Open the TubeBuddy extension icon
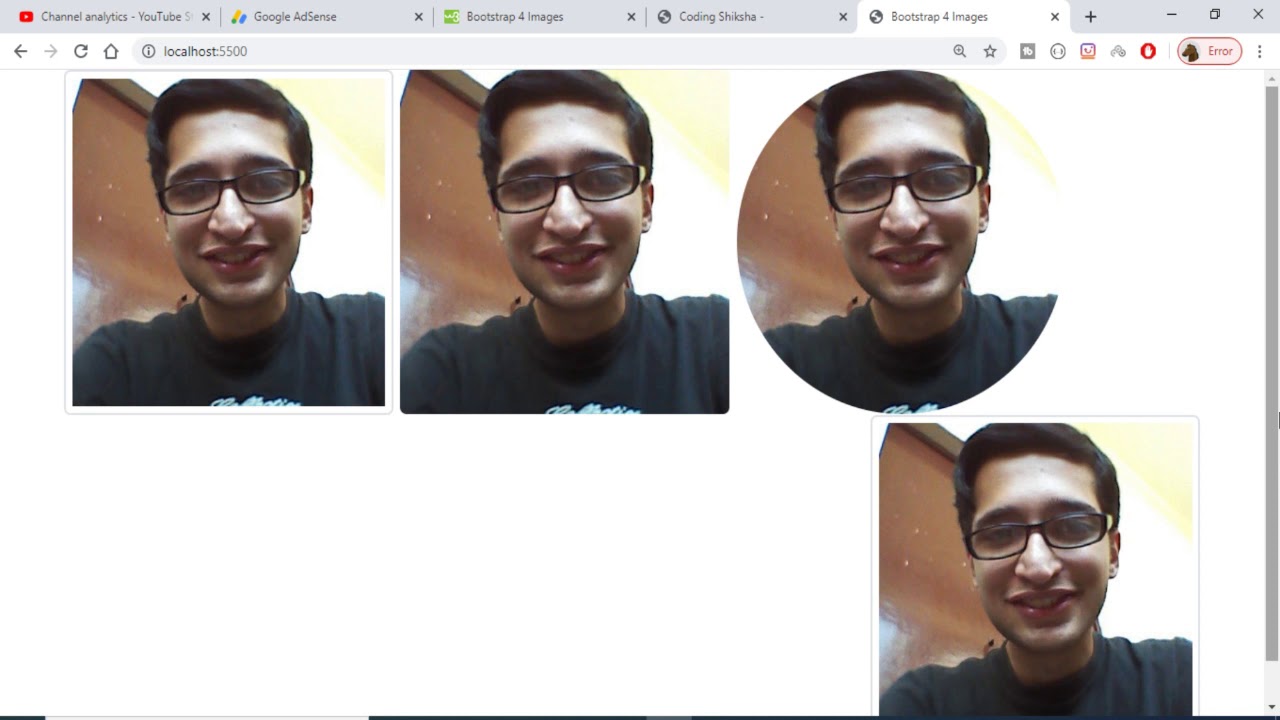Screen dimensions: 1280x720 click(x=1027, y=51)
